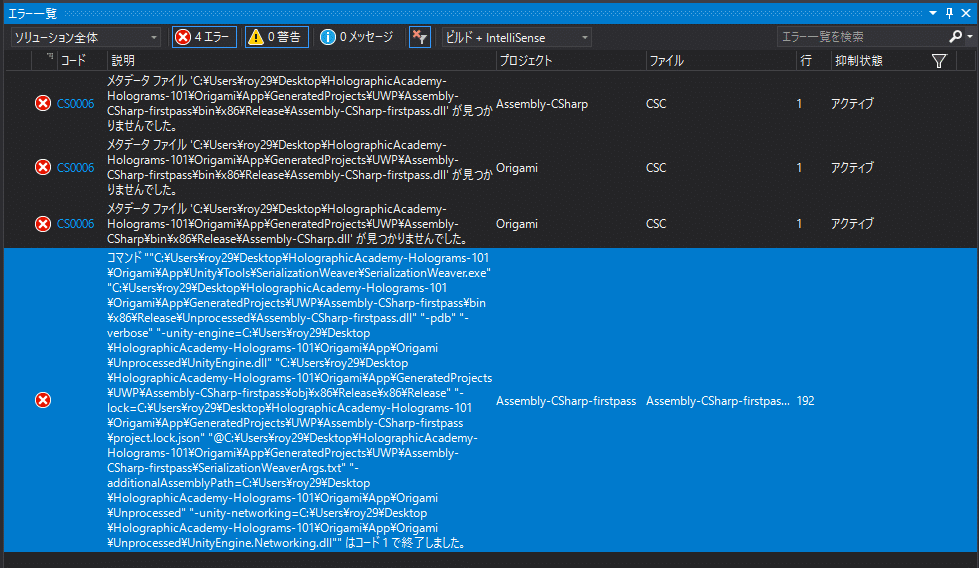979x568 pixels.
Task: Close the エラー一覧 panel
Action: 966,13
